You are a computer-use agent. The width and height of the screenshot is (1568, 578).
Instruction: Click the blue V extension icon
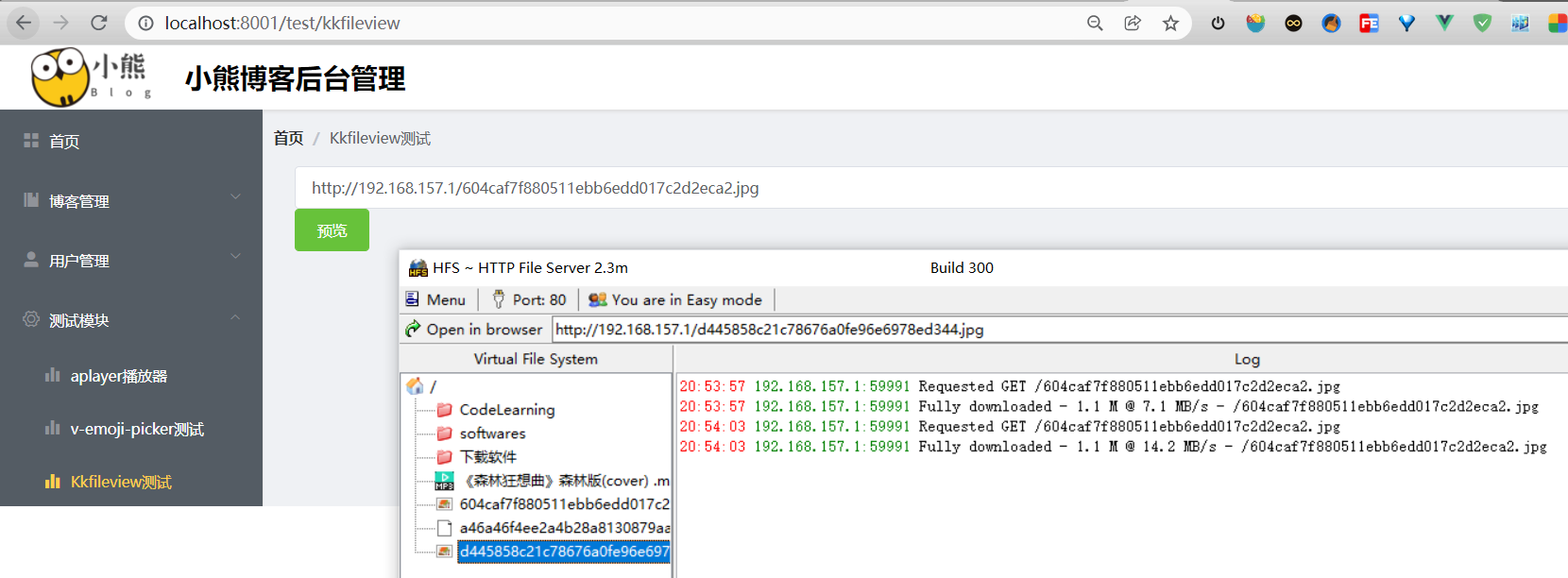tap(1406, 23)
